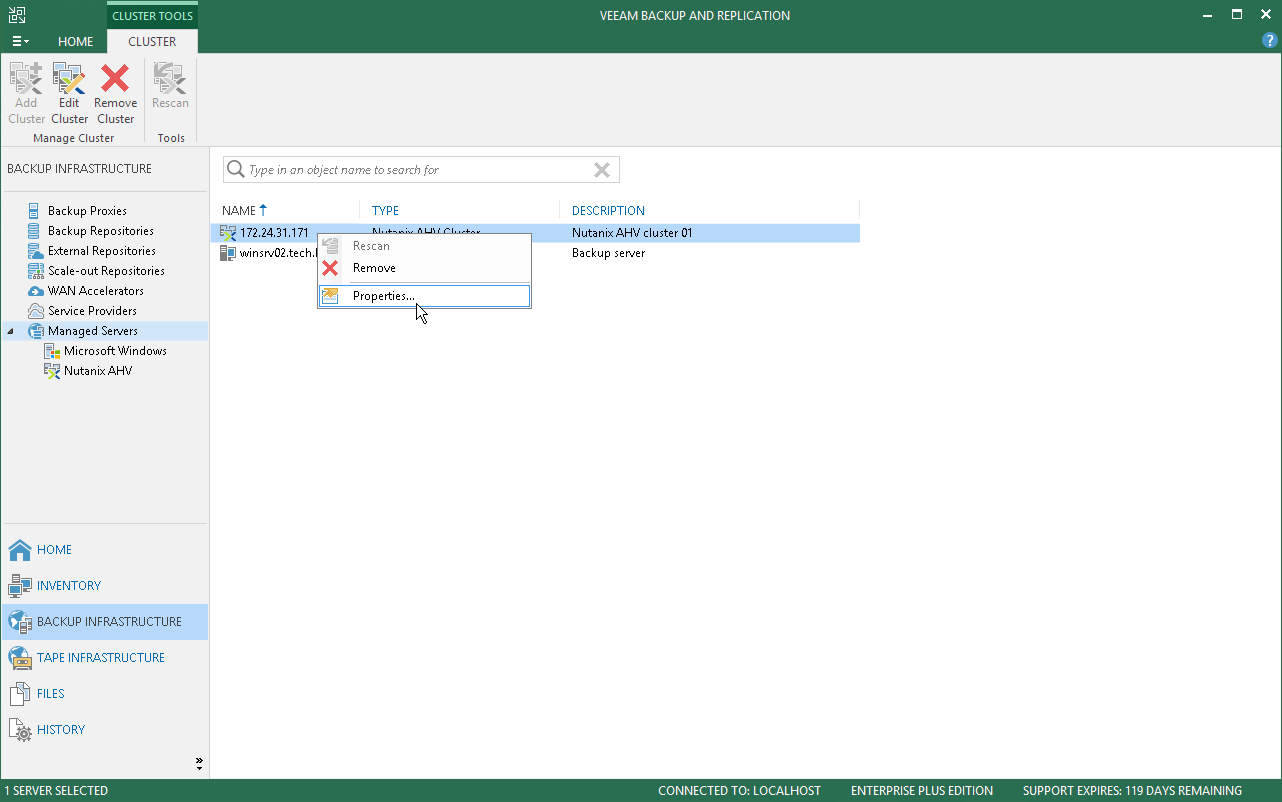Image resolution: width=1282 pixels, height=802 pixels.
Task: Collapse the Managed Servers tree node
Action: tap(11, 331)
